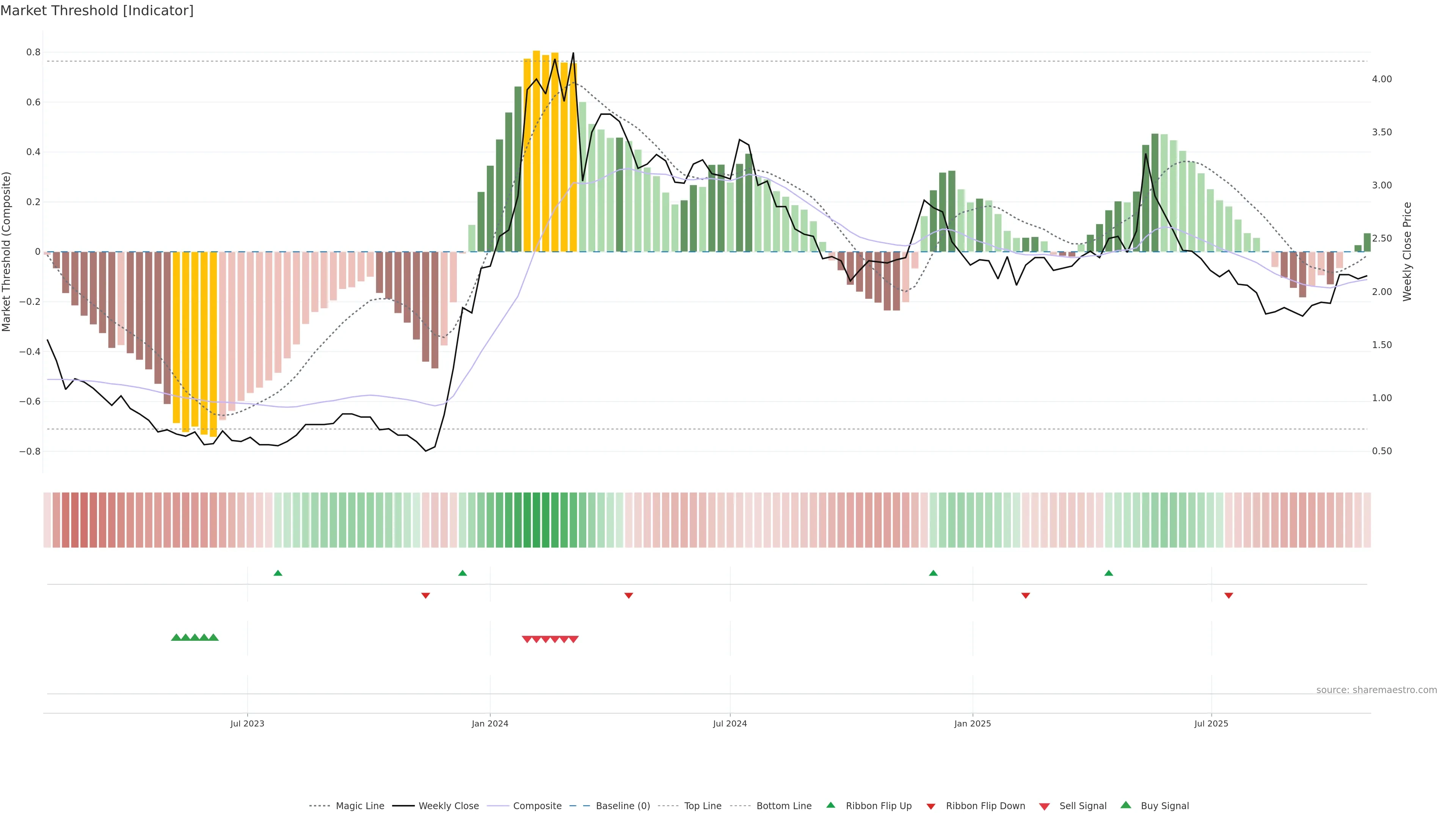Click the Jan 2024 x-axis label
The height and width of the screenshot is (819, 1456).
[490, 723]
